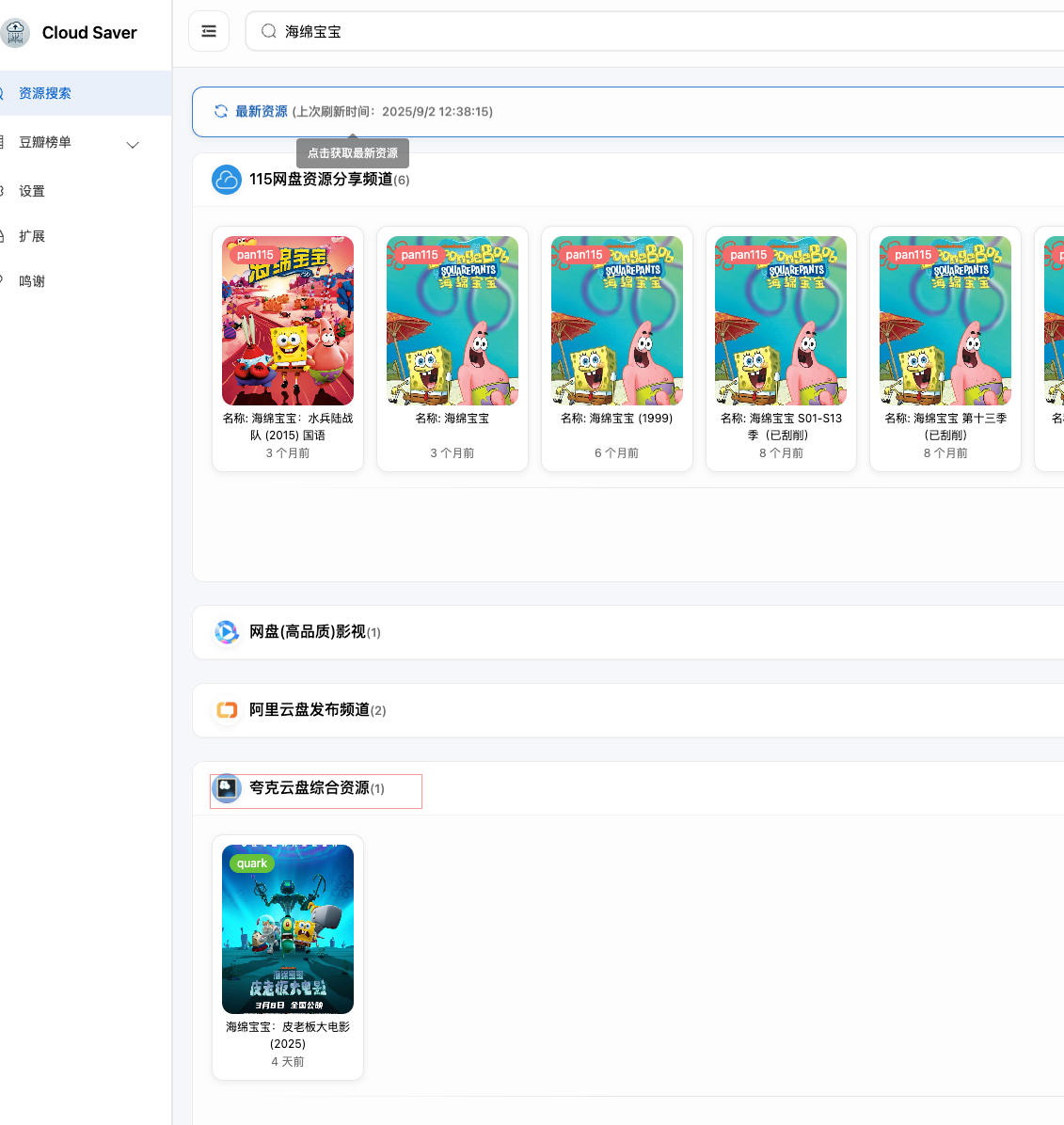Click title 海绵宝宝：水兵陆战队 (2015) 国语
The image size is (1064, 1125).
coord(288,427)
